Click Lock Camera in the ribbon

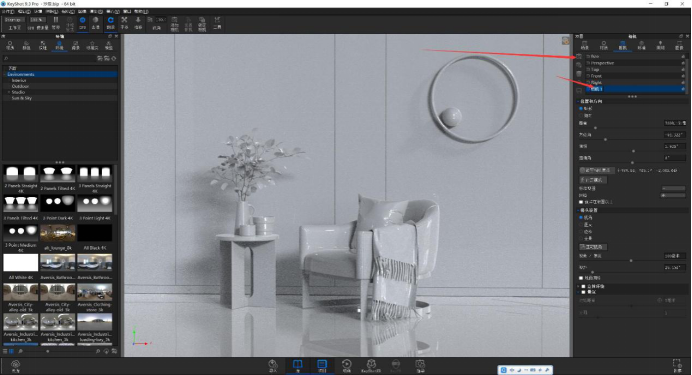pyautogui.click(x=202, y=24)
